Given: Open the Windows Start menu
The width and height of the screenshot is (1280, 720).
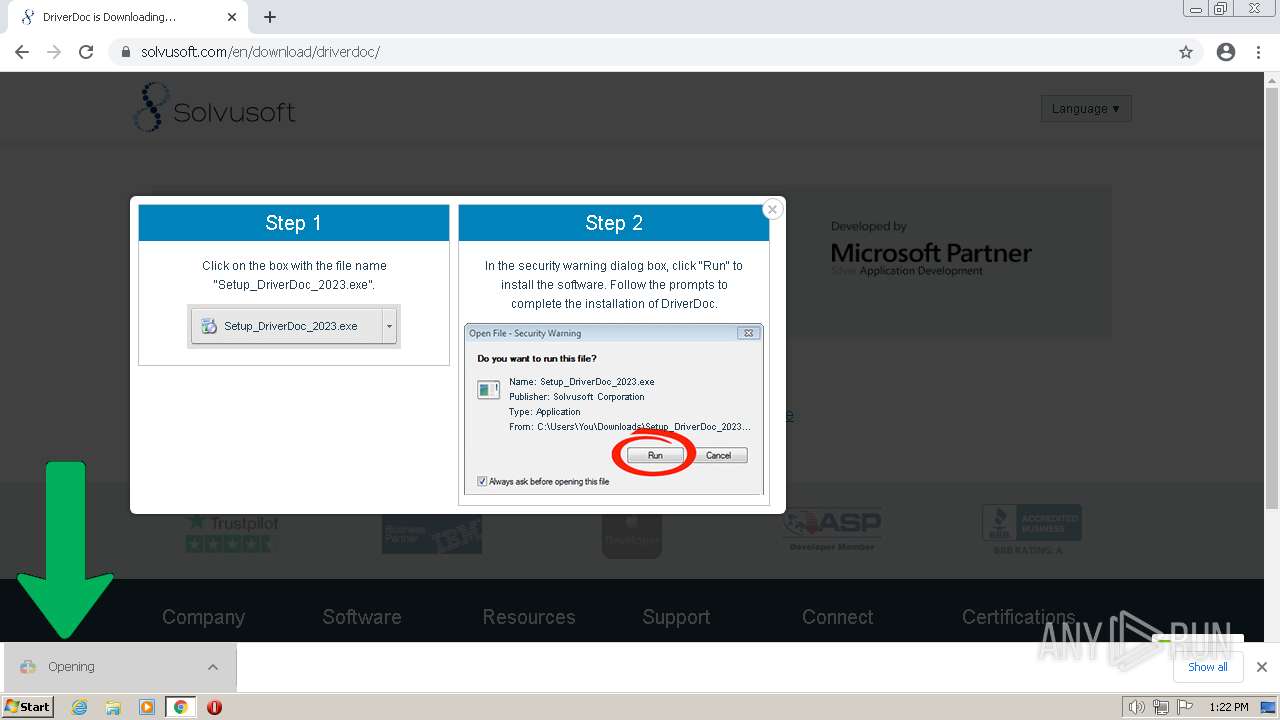Looking at the screenshot, I should pyautogui.click(x=28, y=707).
